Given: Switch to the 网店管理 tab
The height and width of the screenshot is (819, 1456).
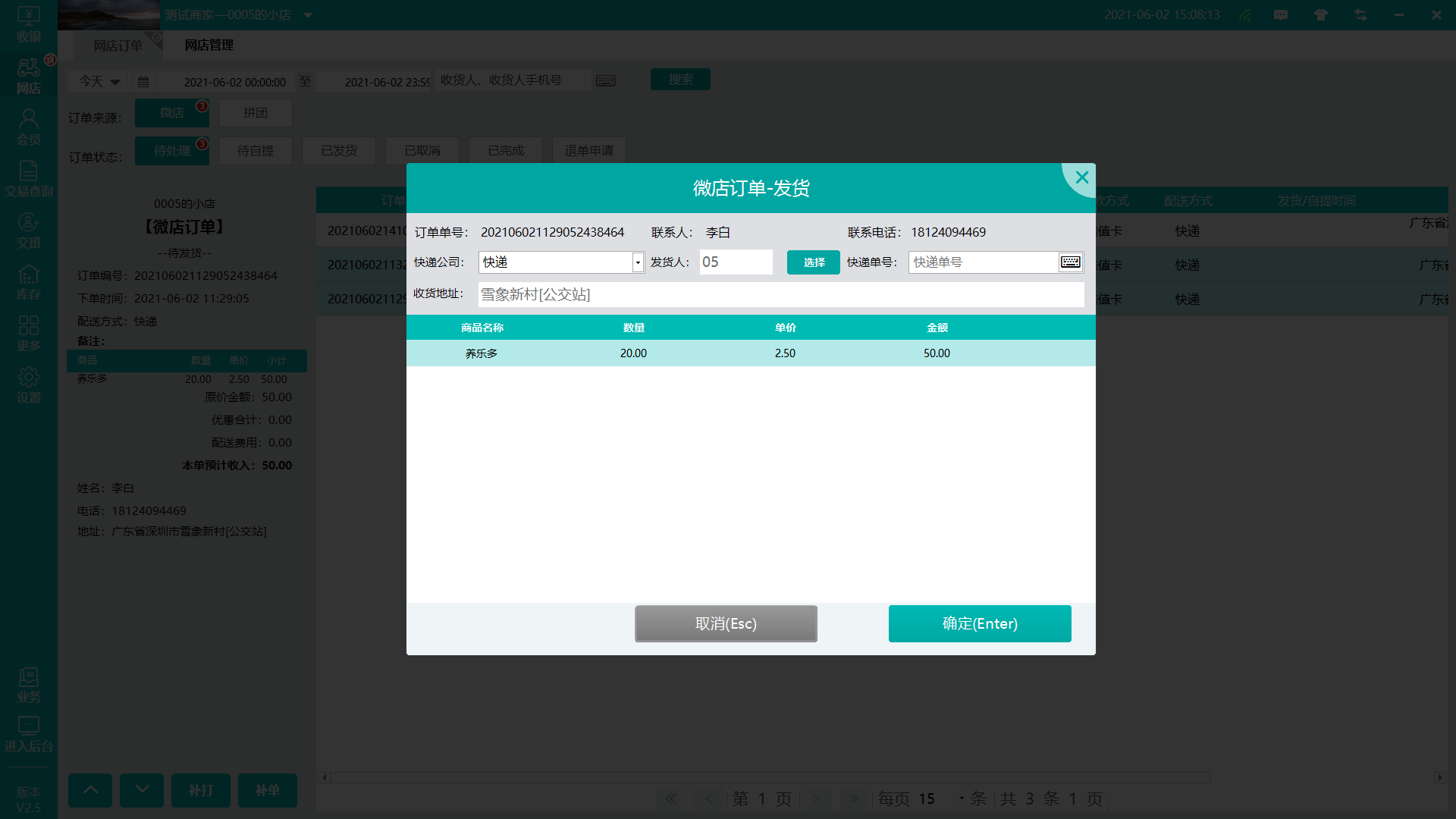Looking at the screenshot, I should [209, 45].
